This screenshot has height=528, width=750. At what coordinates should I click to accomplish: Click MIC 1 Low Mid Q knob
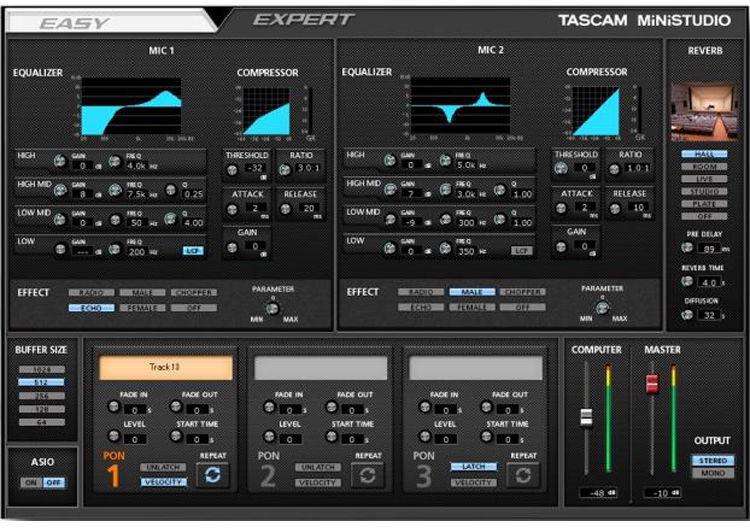click(170, 219)
